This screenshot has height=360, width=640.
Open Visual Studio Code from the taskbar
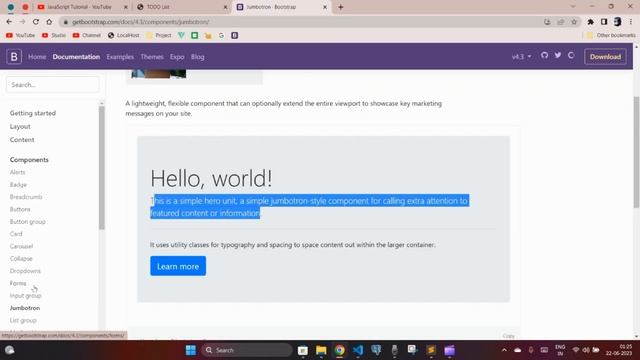tap(358, 350)
